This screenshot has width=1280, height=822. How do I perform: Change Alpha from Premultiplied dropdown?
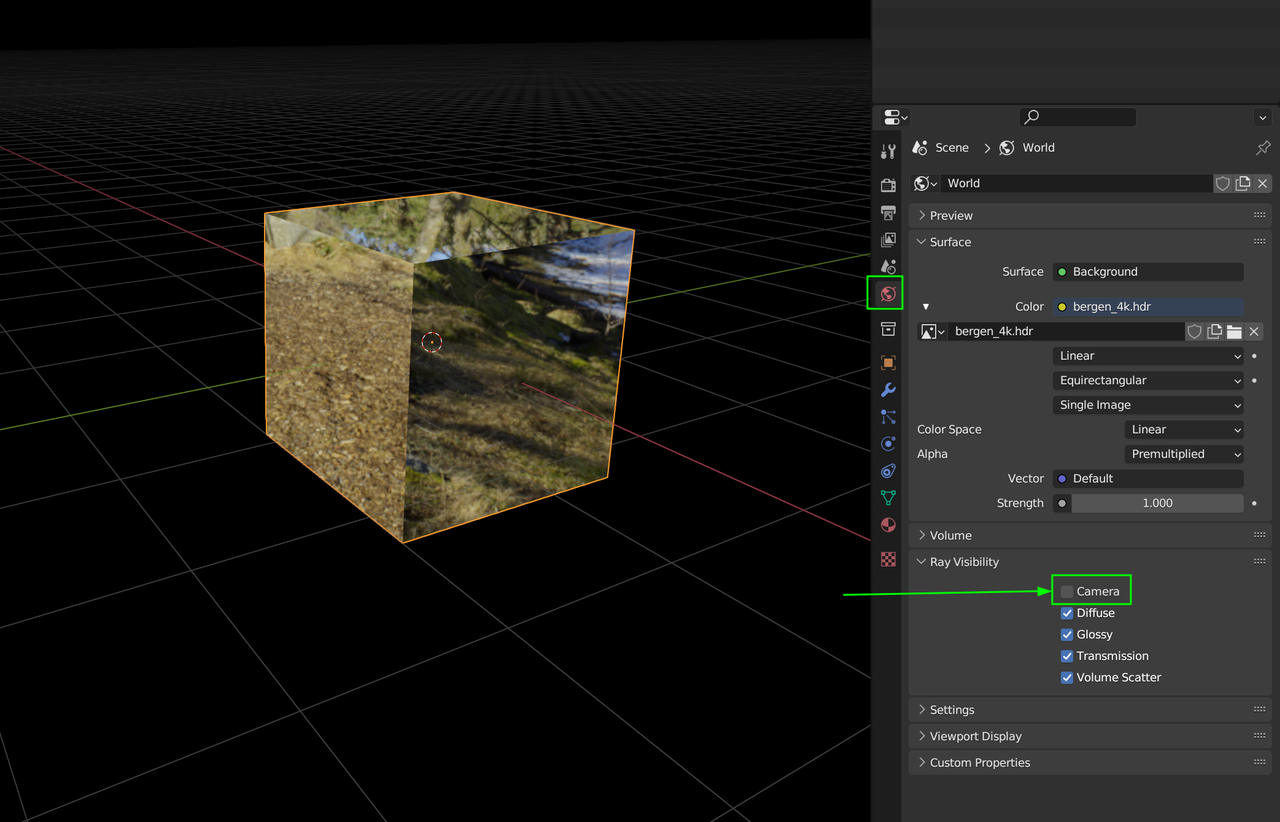point(1184,454)
